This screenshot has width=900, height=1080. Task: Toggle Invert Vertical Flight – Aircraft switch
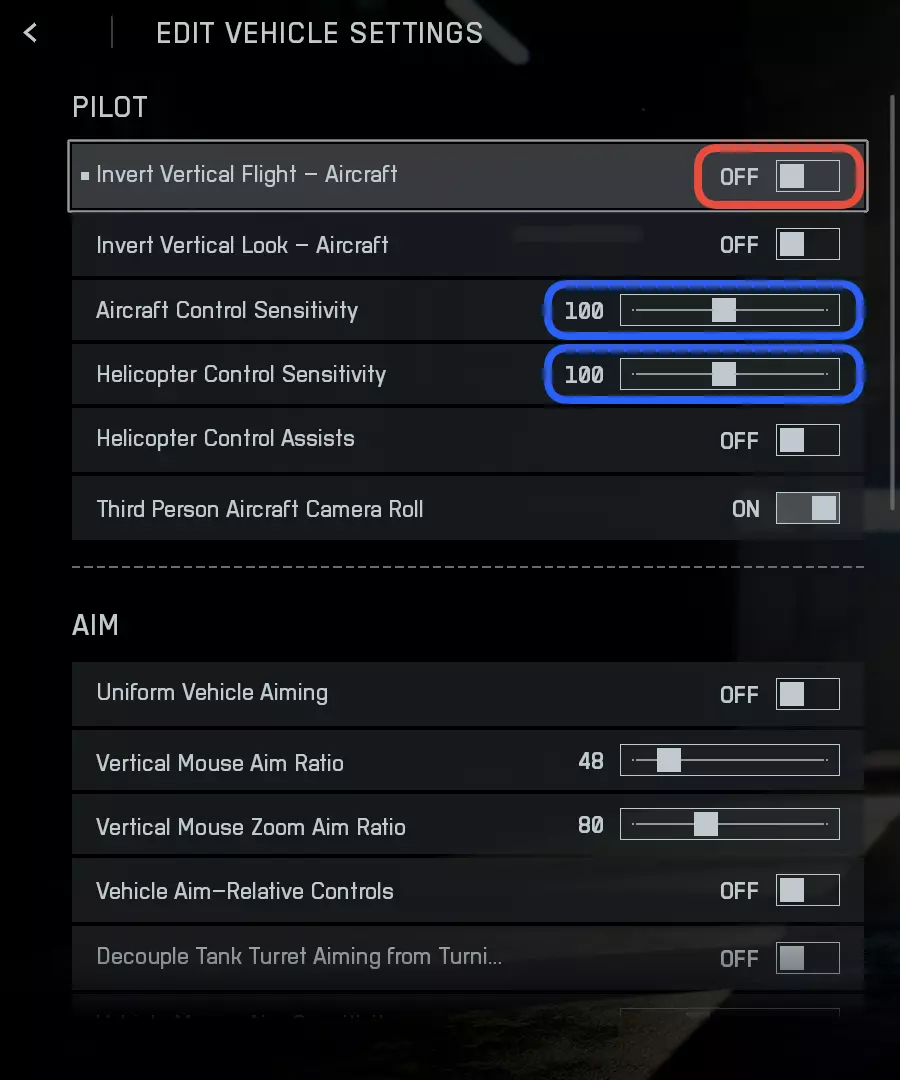(x=807, y=176)
